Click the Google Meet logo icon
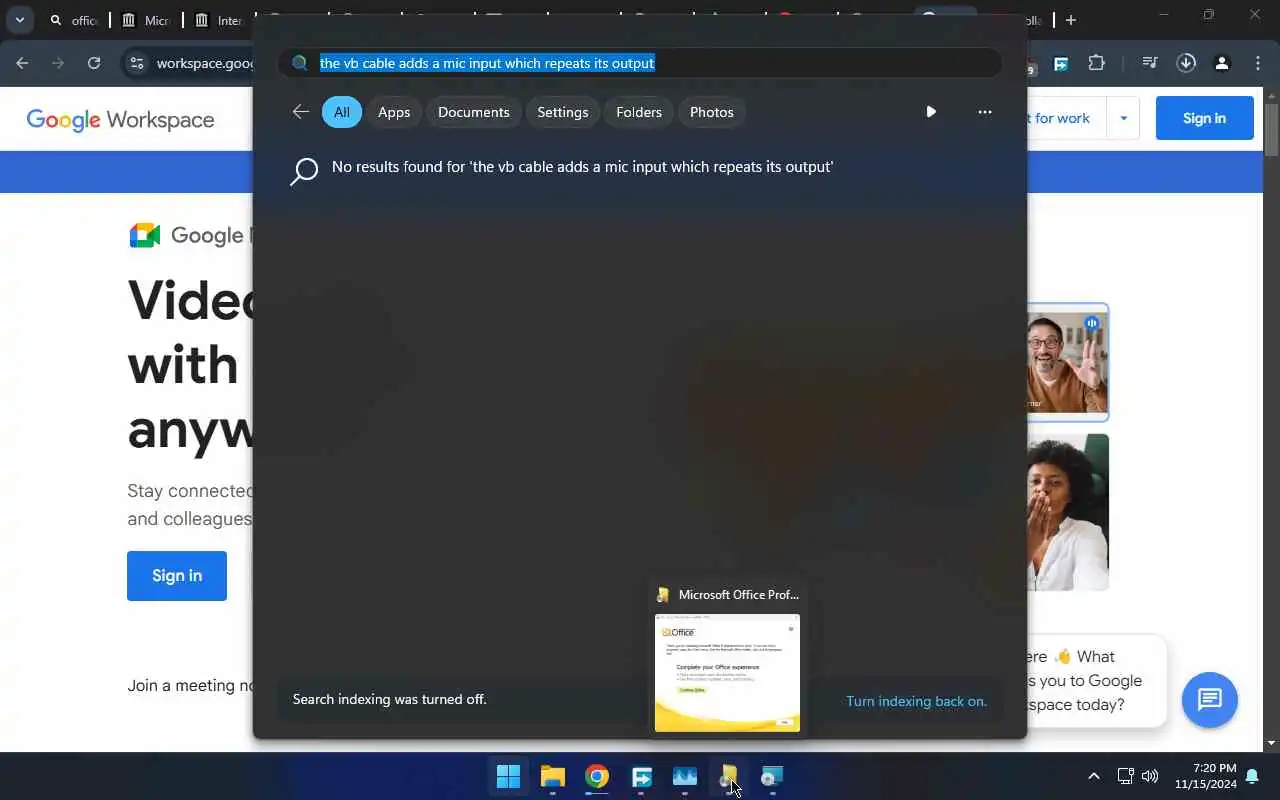The width and height of the screenshot is (1280, 800). pos(145,235)
